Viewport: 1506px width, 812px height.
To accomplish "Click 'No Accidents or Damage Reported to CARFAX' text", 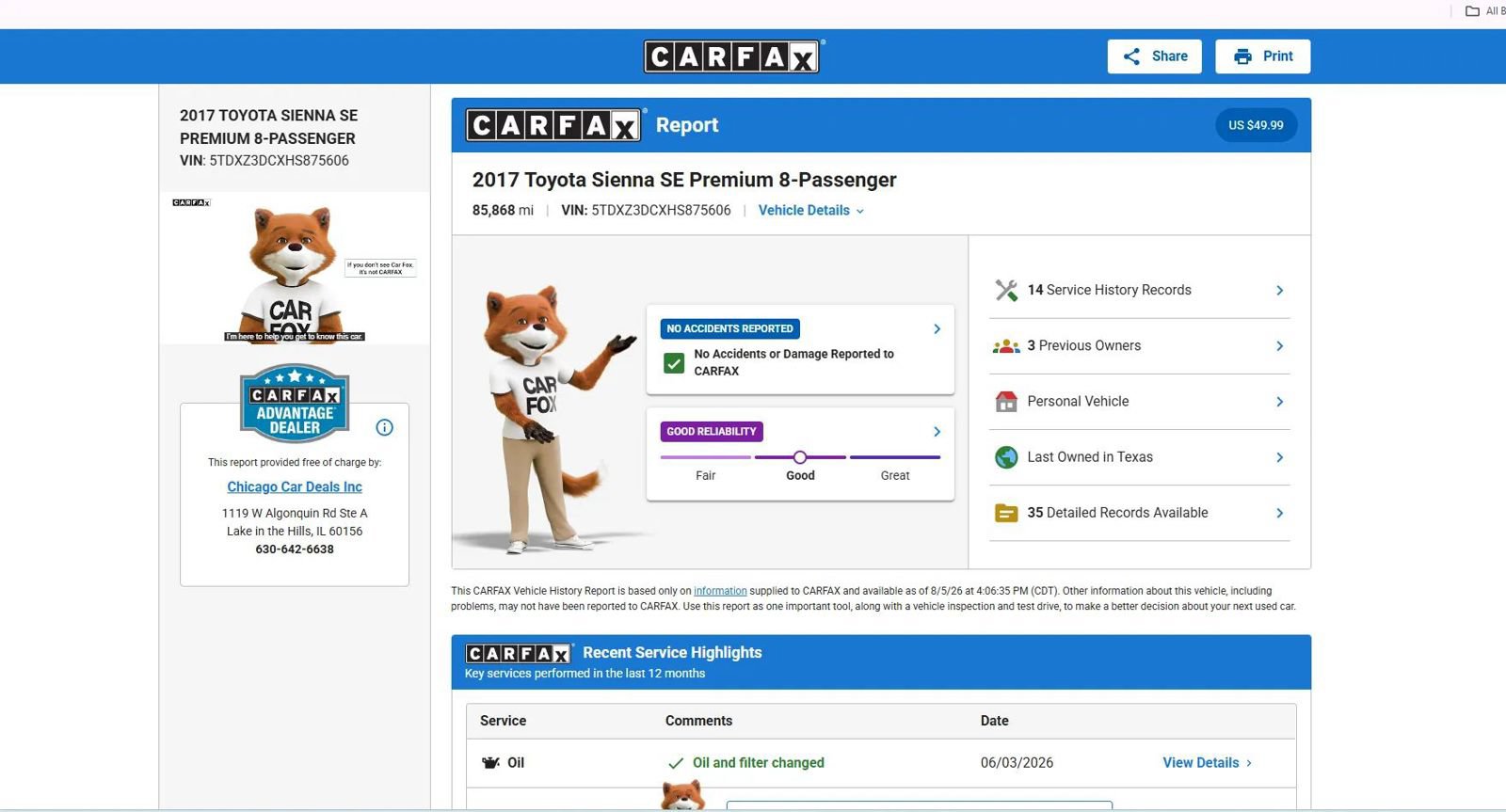I will (794, 362).
